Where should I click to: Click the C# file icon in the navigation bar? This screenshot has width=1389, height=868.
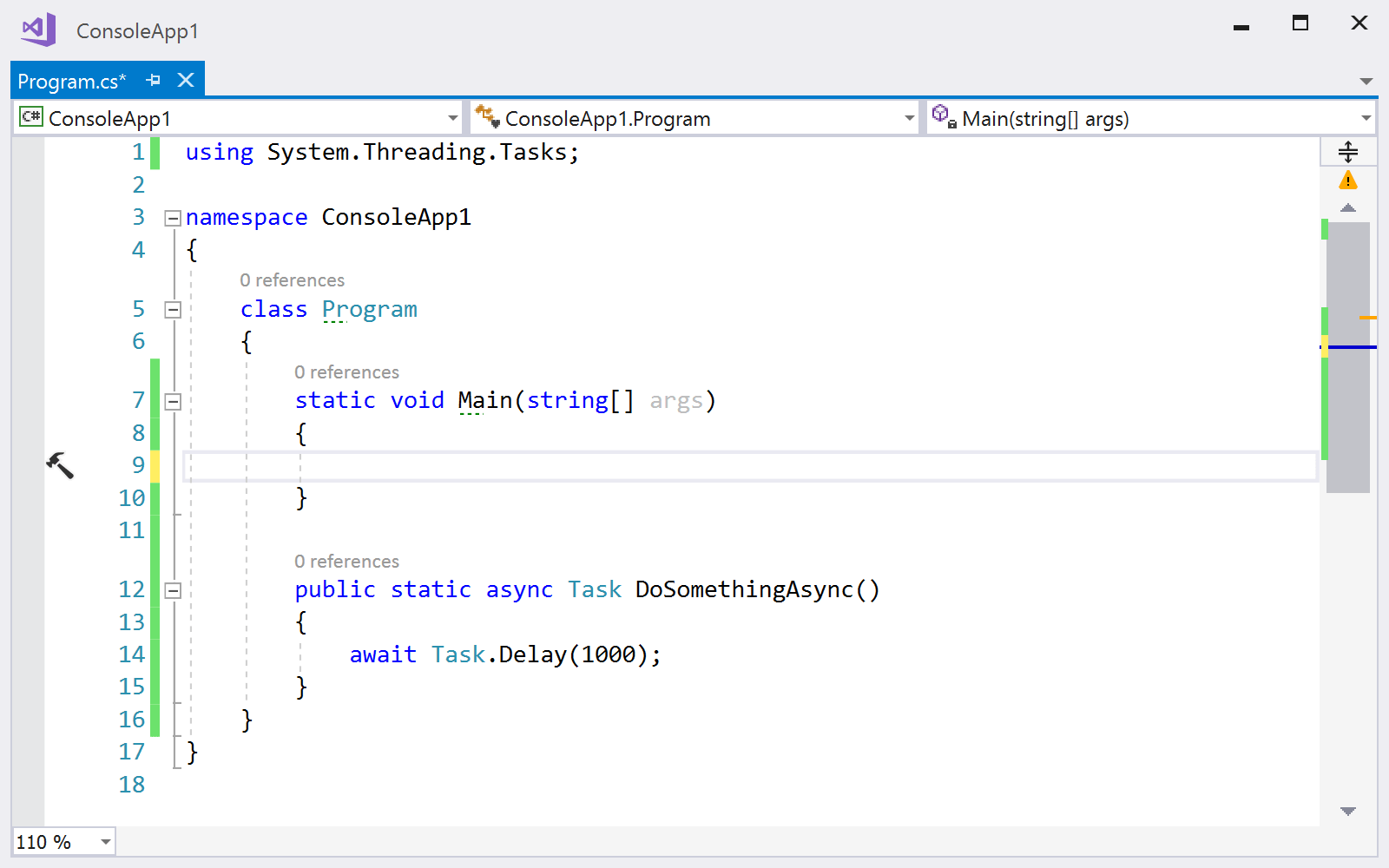(x=30, y=117)
